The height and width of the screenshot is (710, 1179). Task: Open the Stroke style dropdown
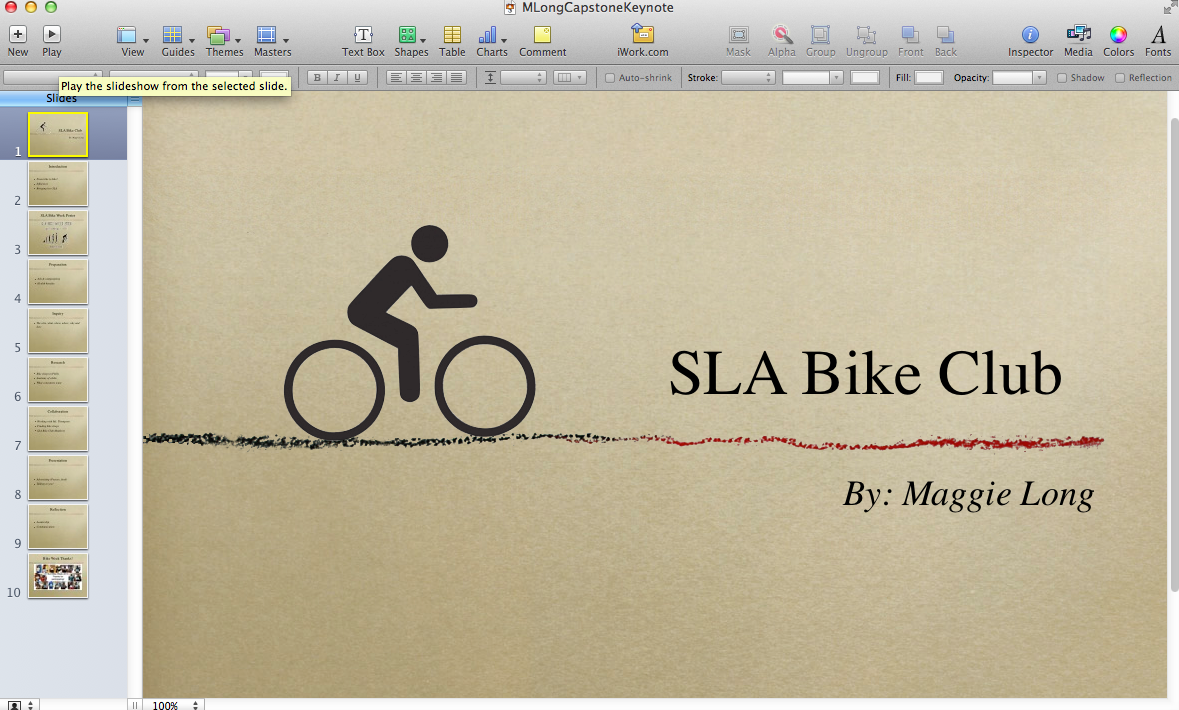point(748,78)
